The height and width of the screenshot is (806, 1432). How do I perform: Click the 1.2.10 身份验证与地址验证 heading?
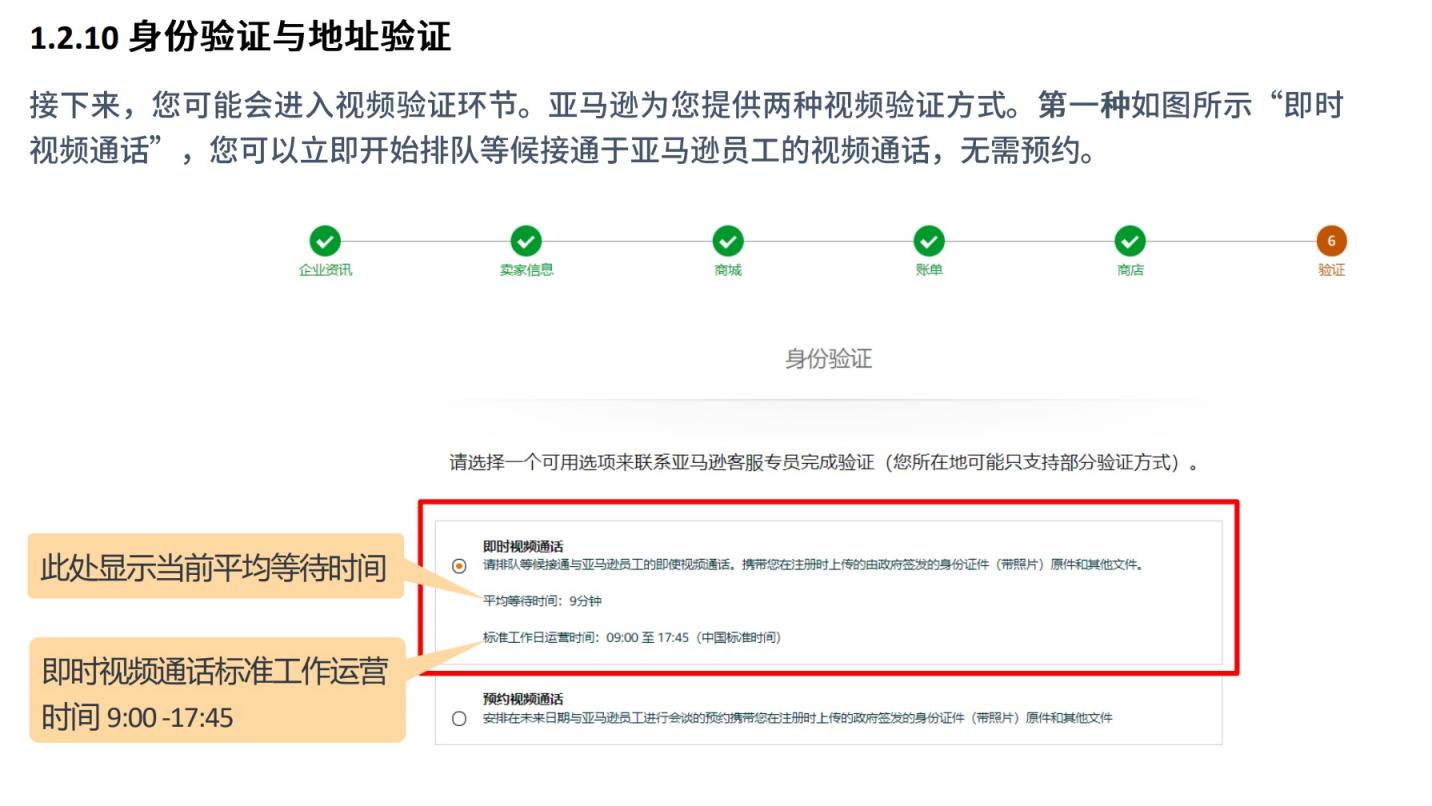[241, 38]
